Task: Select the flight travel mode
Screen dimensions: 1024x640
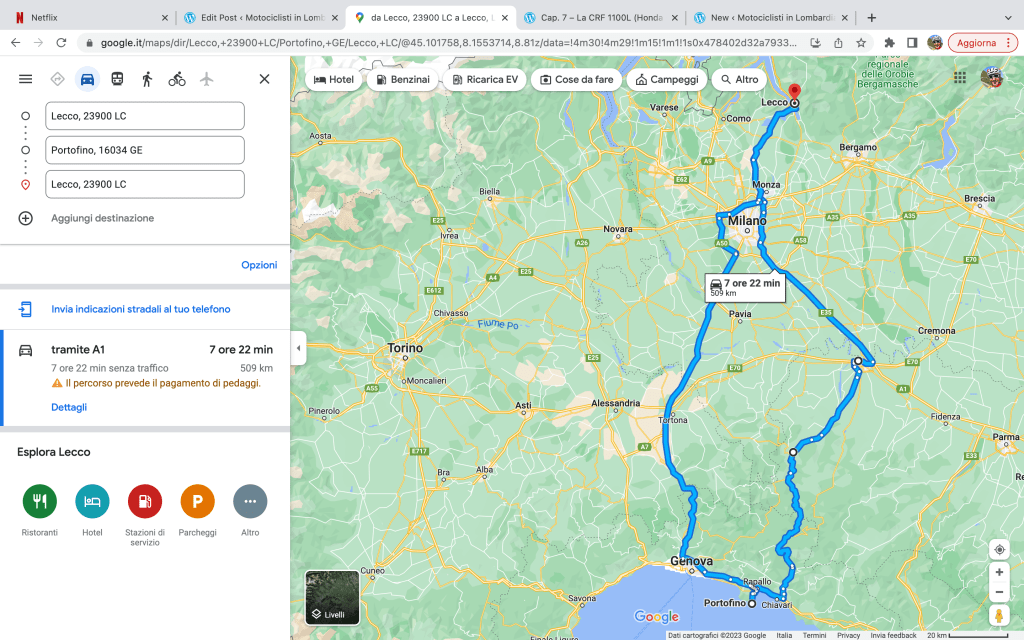Action: tap(207, 79)
